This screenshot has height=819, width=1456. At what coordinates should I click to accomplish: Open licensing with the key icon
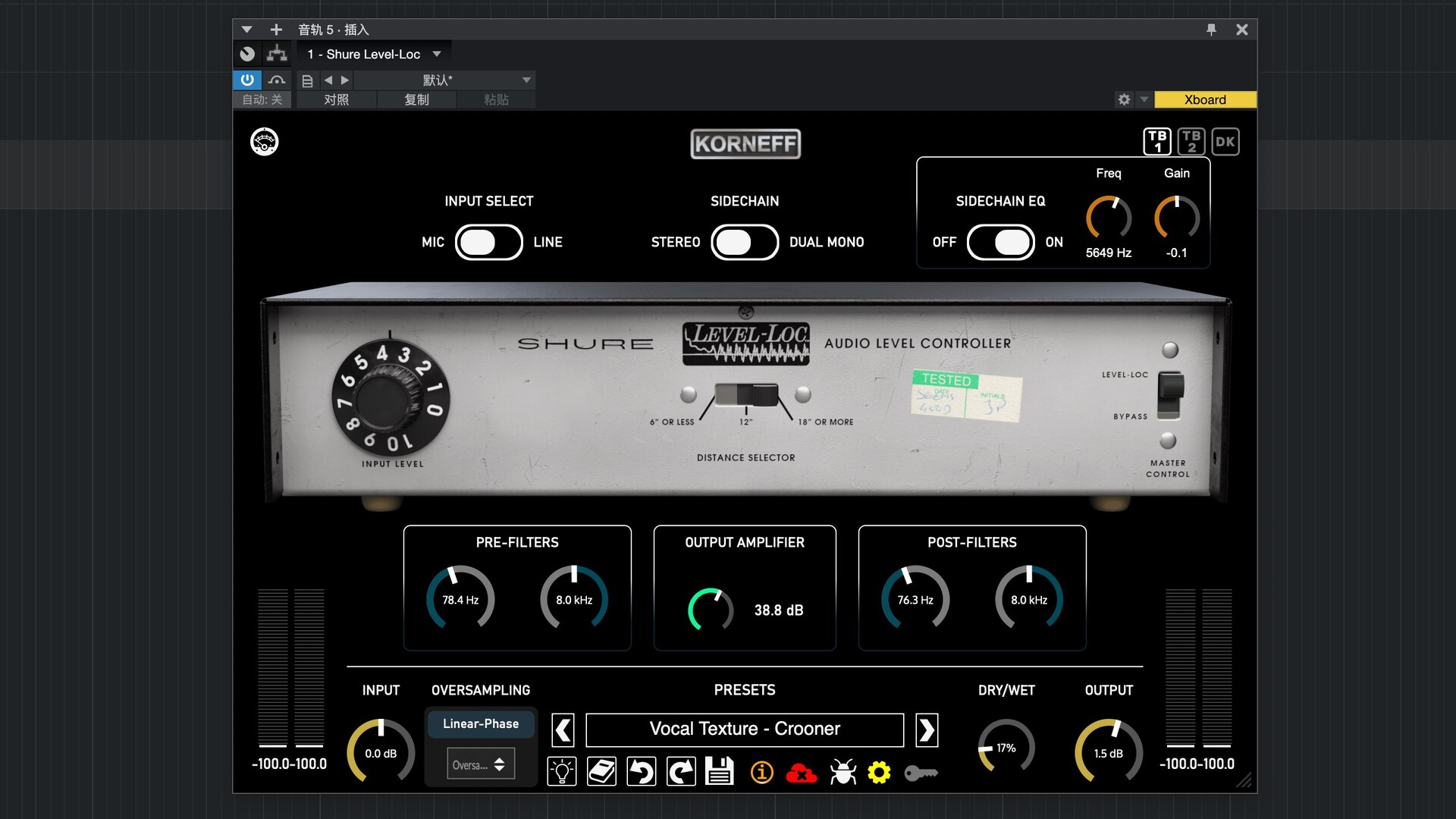922,773
